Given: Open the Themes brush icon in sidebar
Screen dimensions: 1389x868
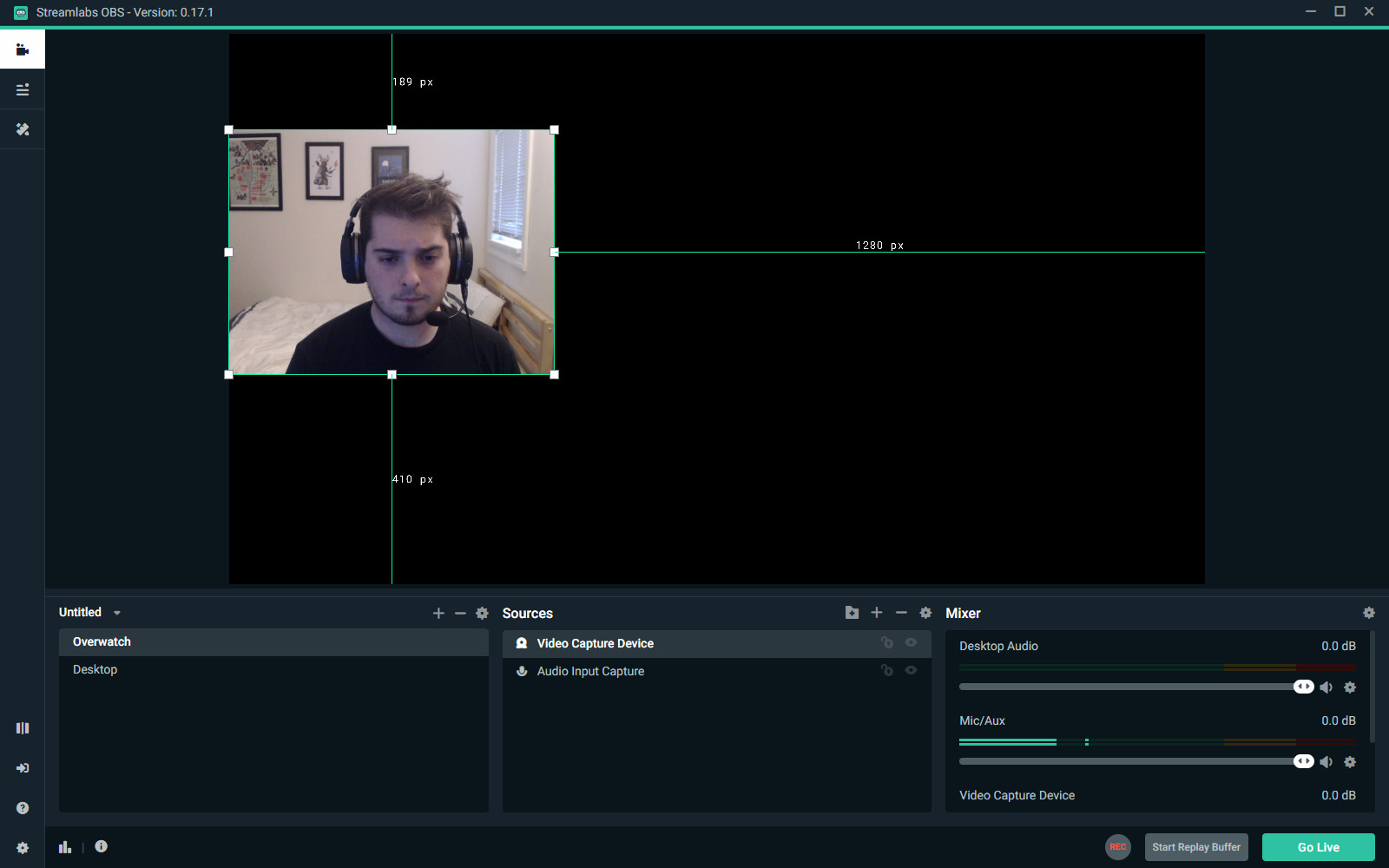Looking at the screenshot, I should 23,129.
